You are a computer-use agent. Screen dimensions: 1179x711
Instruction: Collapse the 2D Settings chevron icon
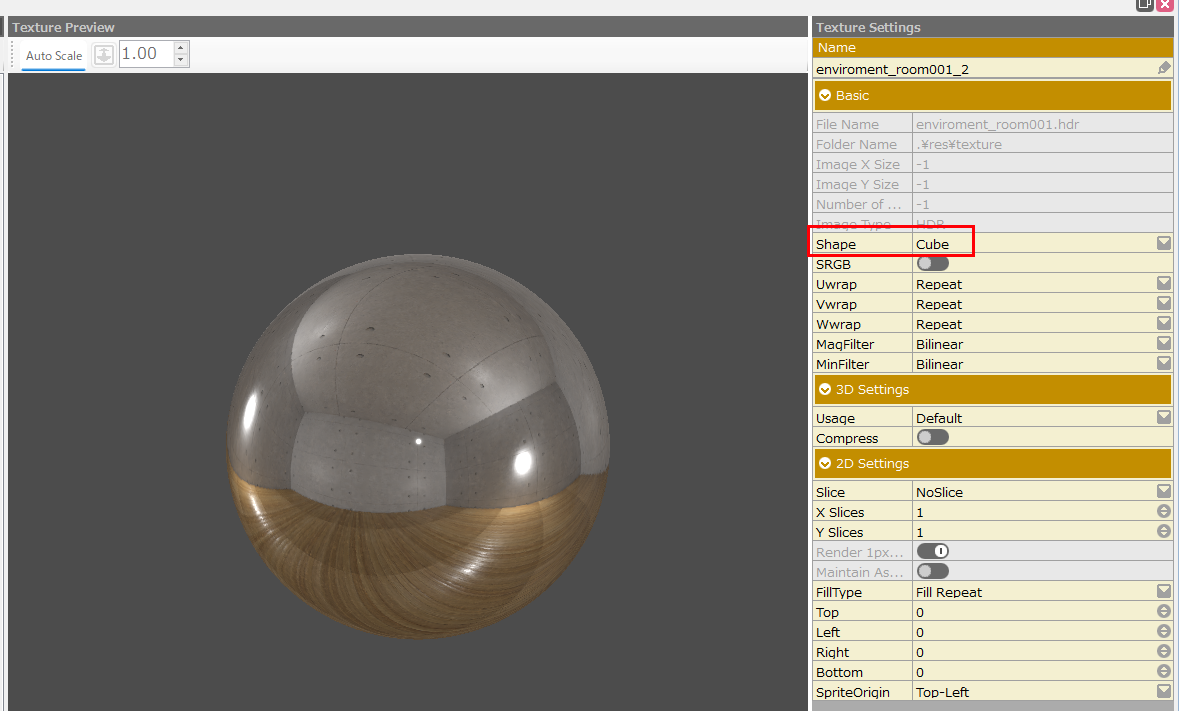[825, 464]
